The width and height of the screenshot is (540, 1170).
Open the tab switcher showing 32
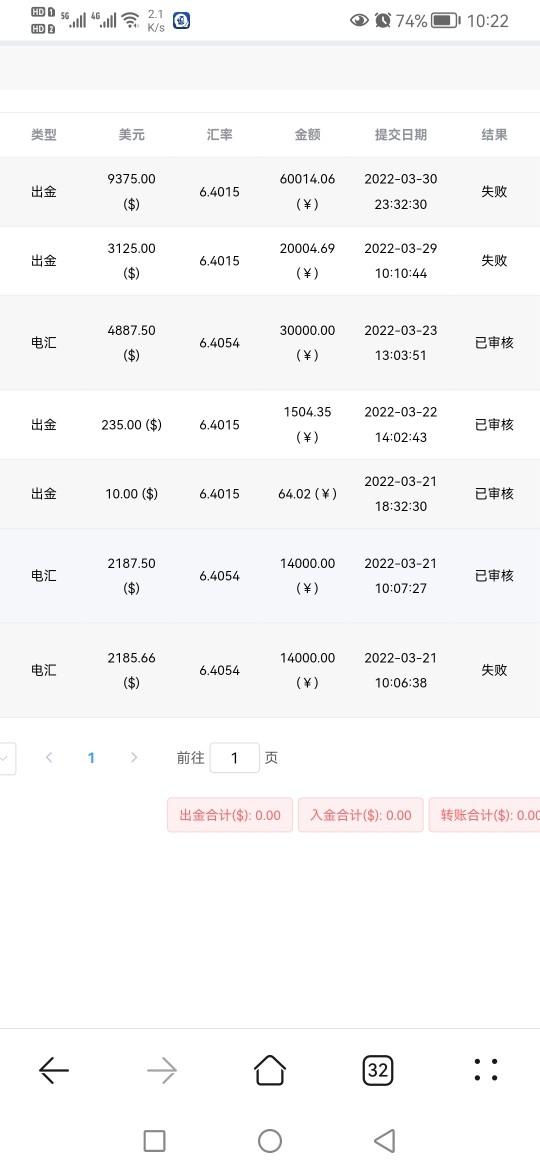pos(378,1071)
